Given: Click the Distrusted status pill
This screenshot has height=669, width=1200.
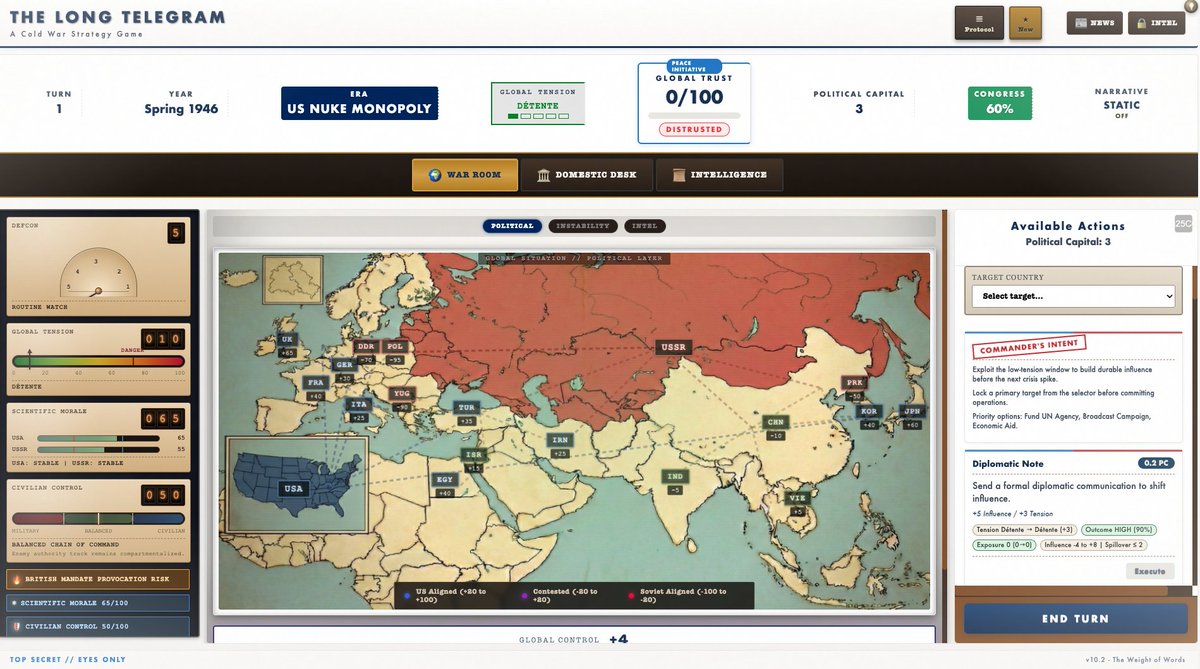Looking at the screenshot, I should 694,129.
